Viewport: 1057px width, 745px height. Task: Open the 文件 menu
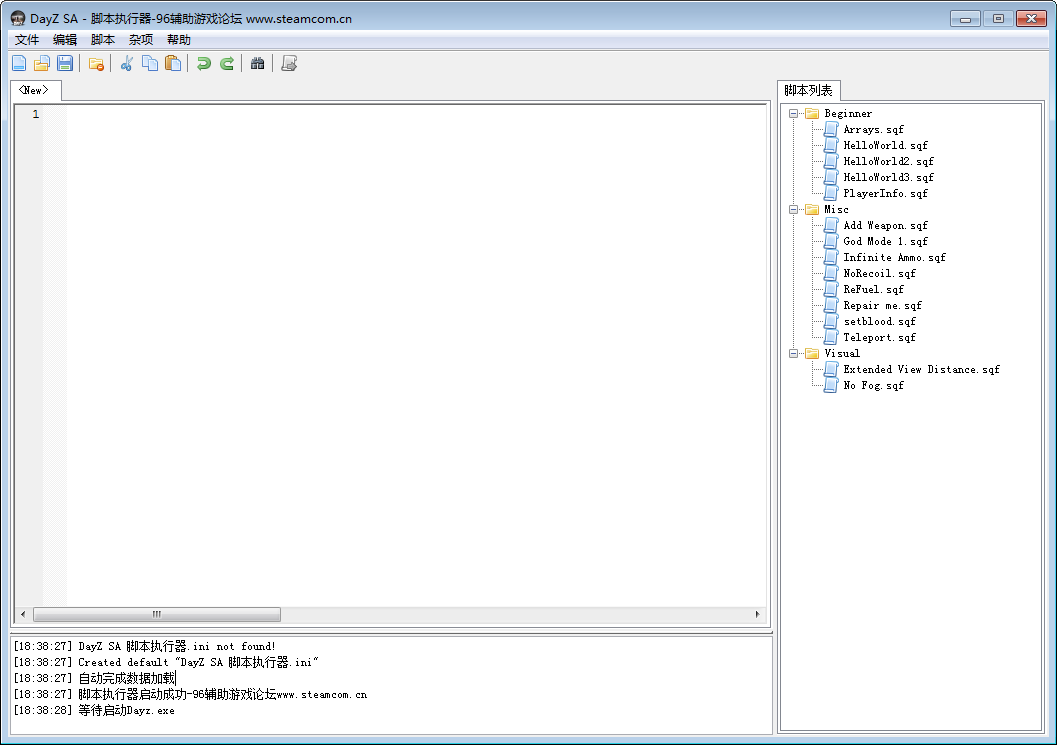point(27,40)
